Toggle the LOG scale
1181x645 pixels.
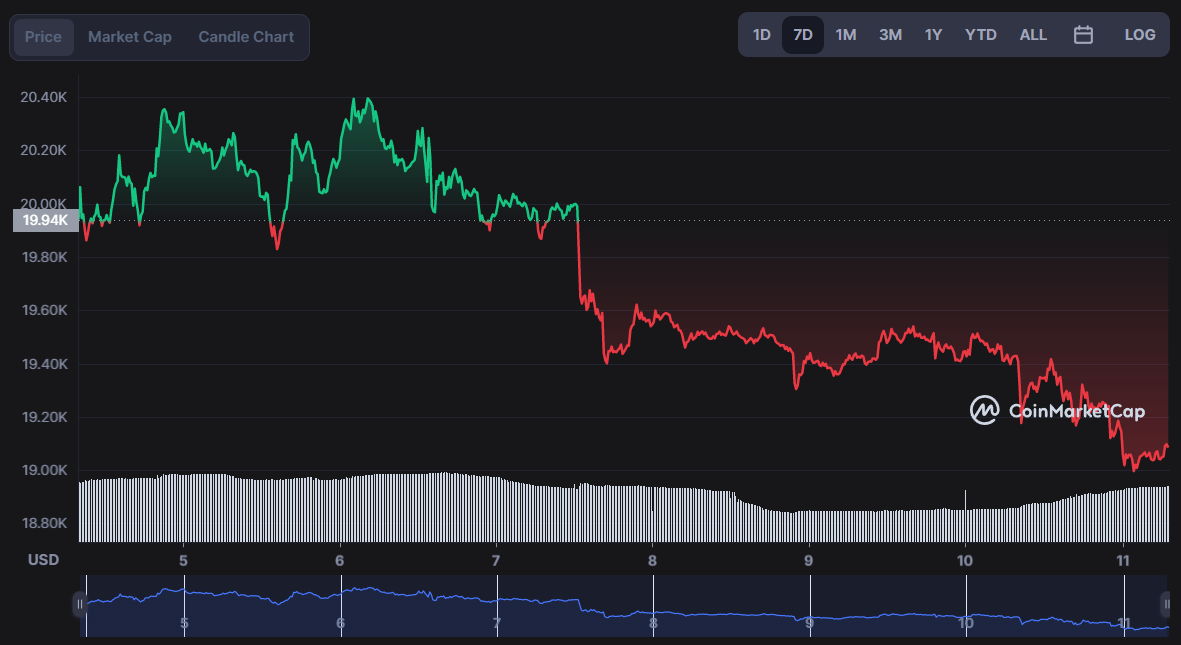[x=1140, y=35]
